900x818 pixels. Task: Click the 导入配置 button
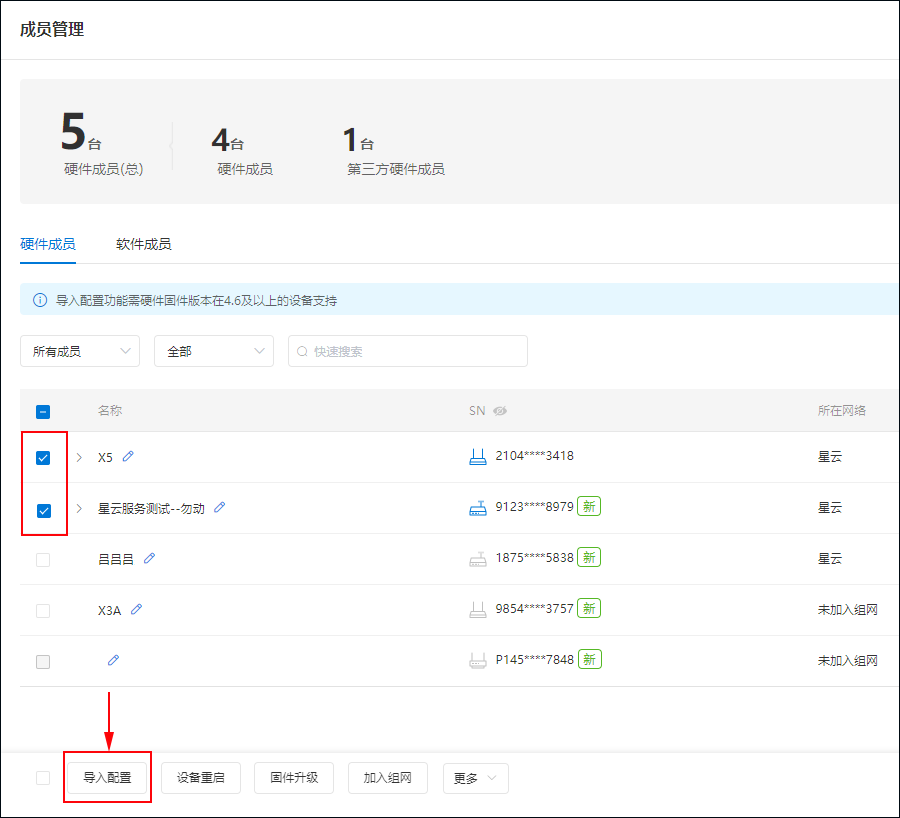(107, 777)
